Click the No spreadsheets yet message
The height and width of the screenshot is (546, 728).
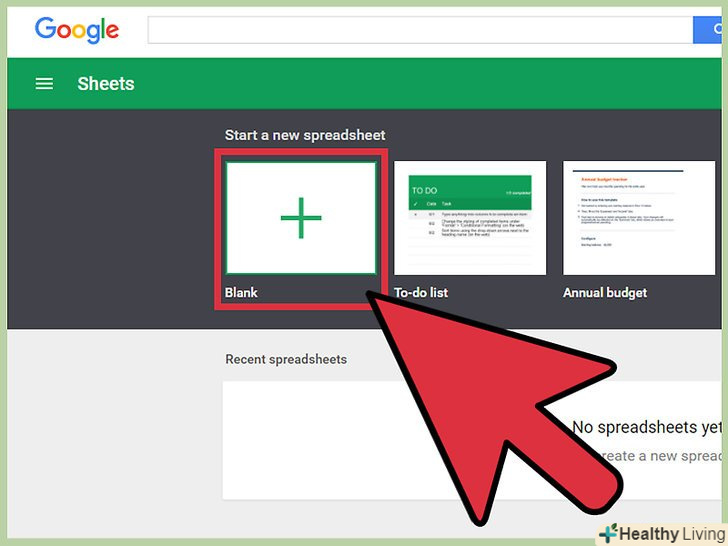(647, 427)
